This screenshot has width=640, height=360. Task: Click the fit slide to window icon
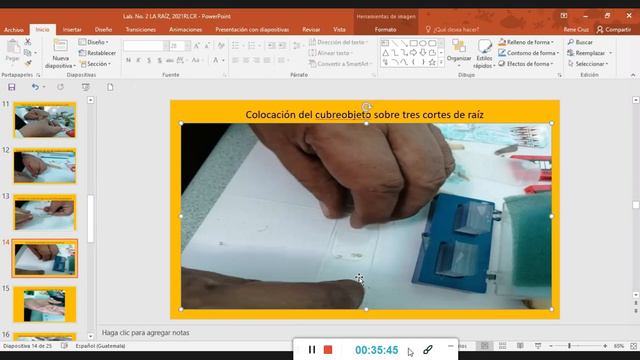[633, 346]
